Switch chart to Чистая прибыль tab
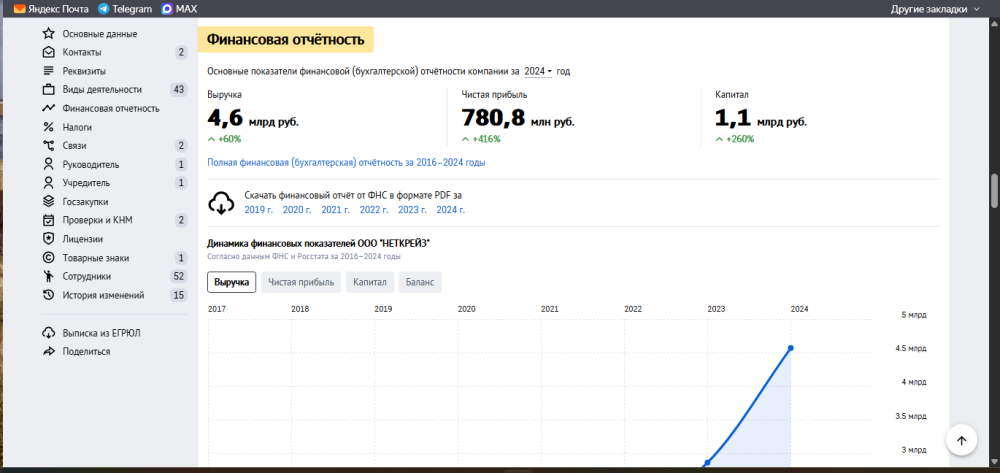The height and width of the screenshot is (473, 1000). 301,283
